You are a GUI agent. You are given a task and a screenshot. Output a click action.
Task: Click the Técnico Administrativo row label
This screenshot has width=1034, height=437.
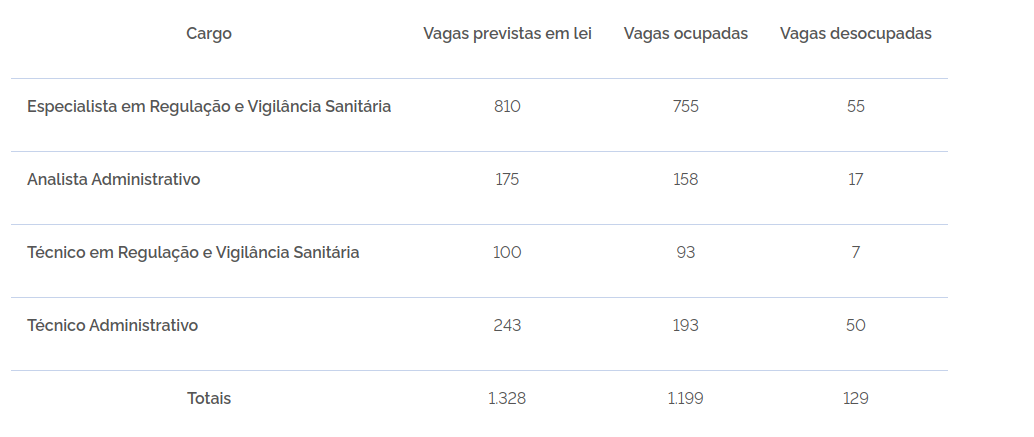click(112, 326)
